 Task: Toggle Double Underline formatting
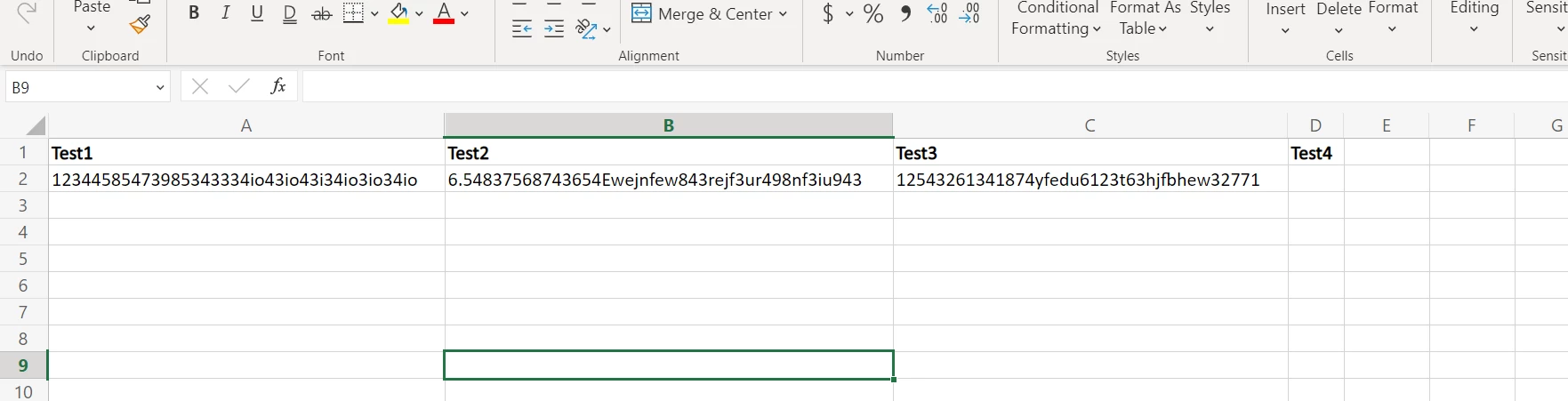[x=289, y=13]
